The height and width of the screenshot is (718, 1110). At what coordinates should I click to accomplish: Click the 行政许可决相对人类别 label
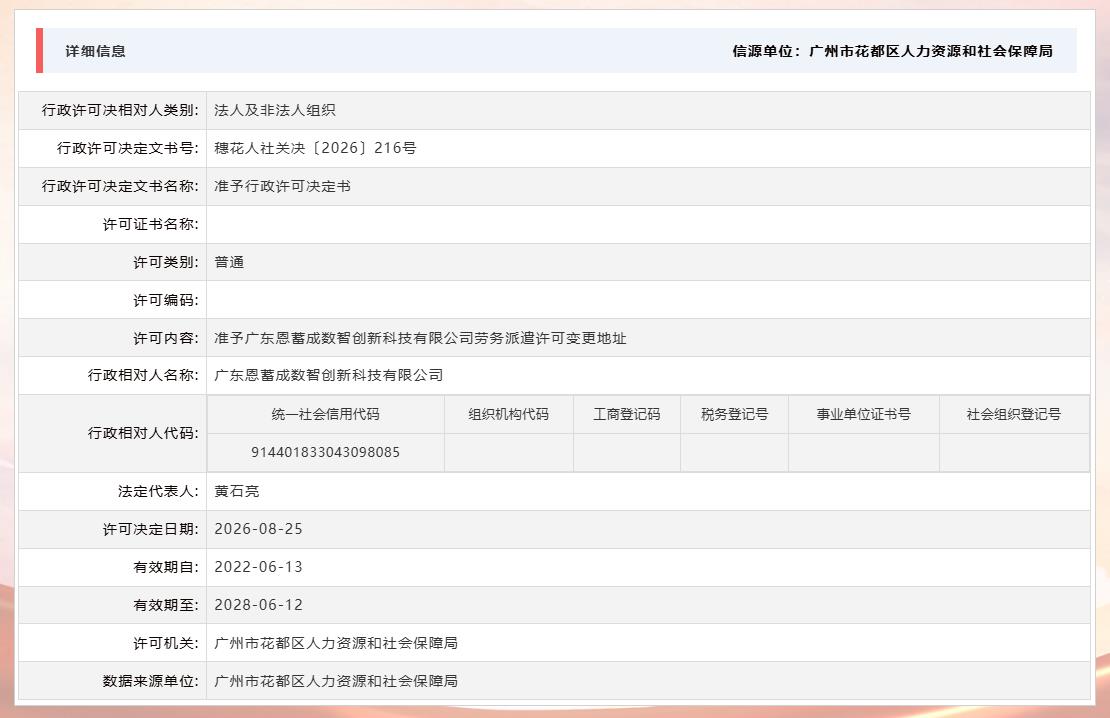point(120,110)
